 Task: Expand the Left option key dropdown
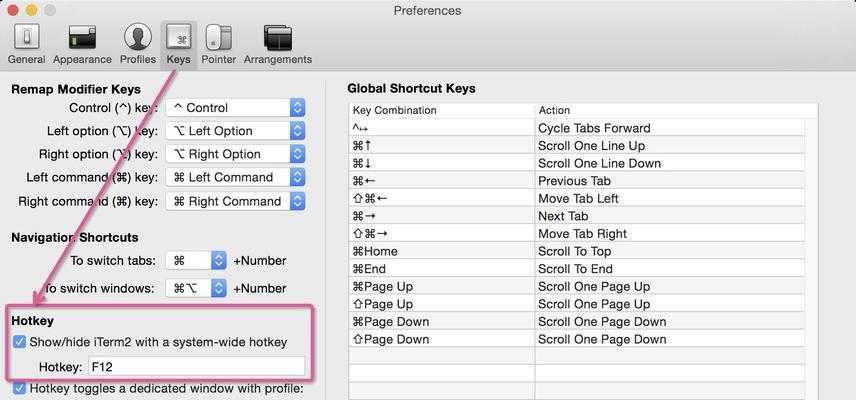point(235,131)
